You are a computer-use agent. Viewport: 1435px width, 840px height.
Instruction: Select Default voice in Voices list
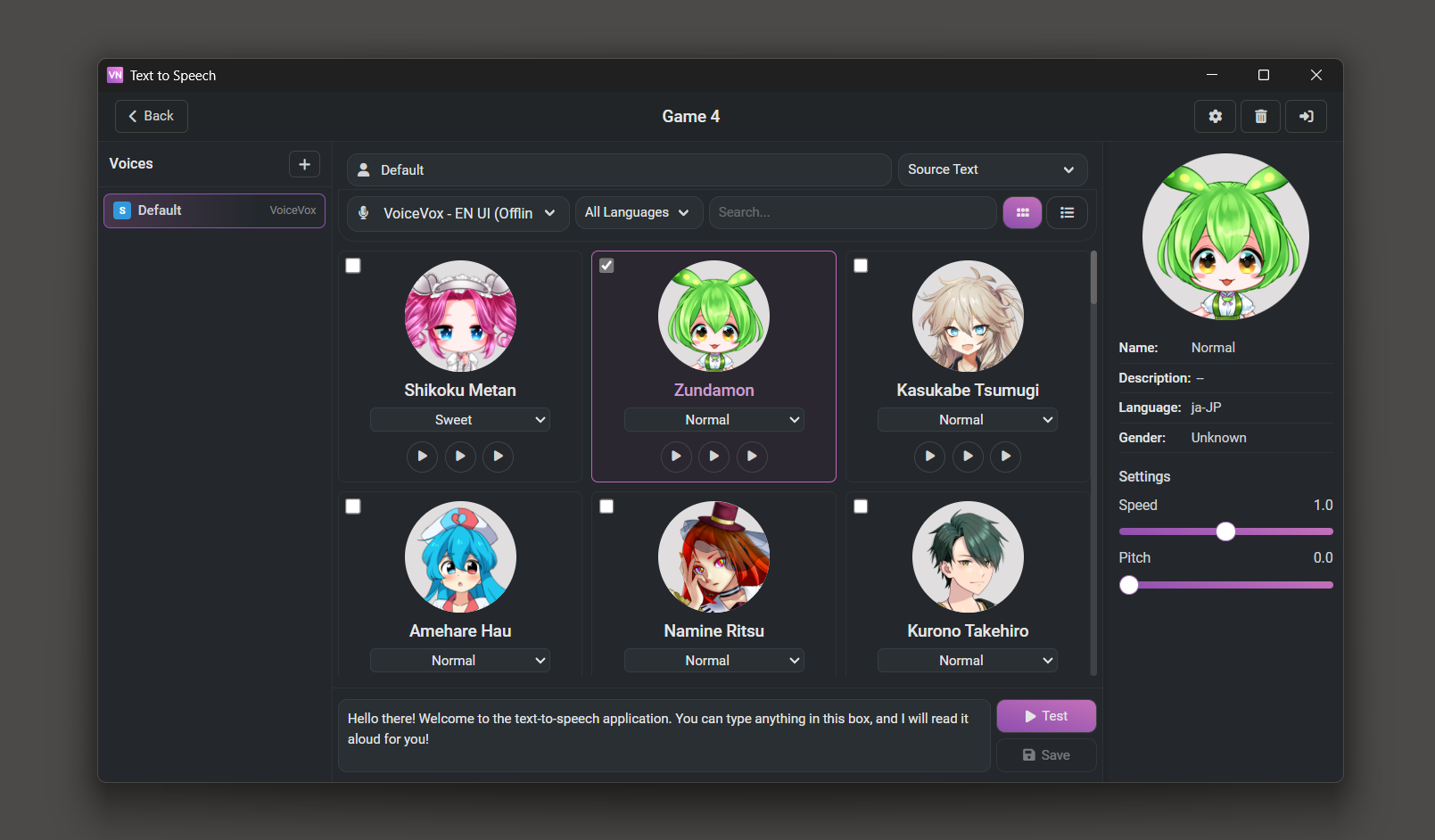[x=214, y=210]
